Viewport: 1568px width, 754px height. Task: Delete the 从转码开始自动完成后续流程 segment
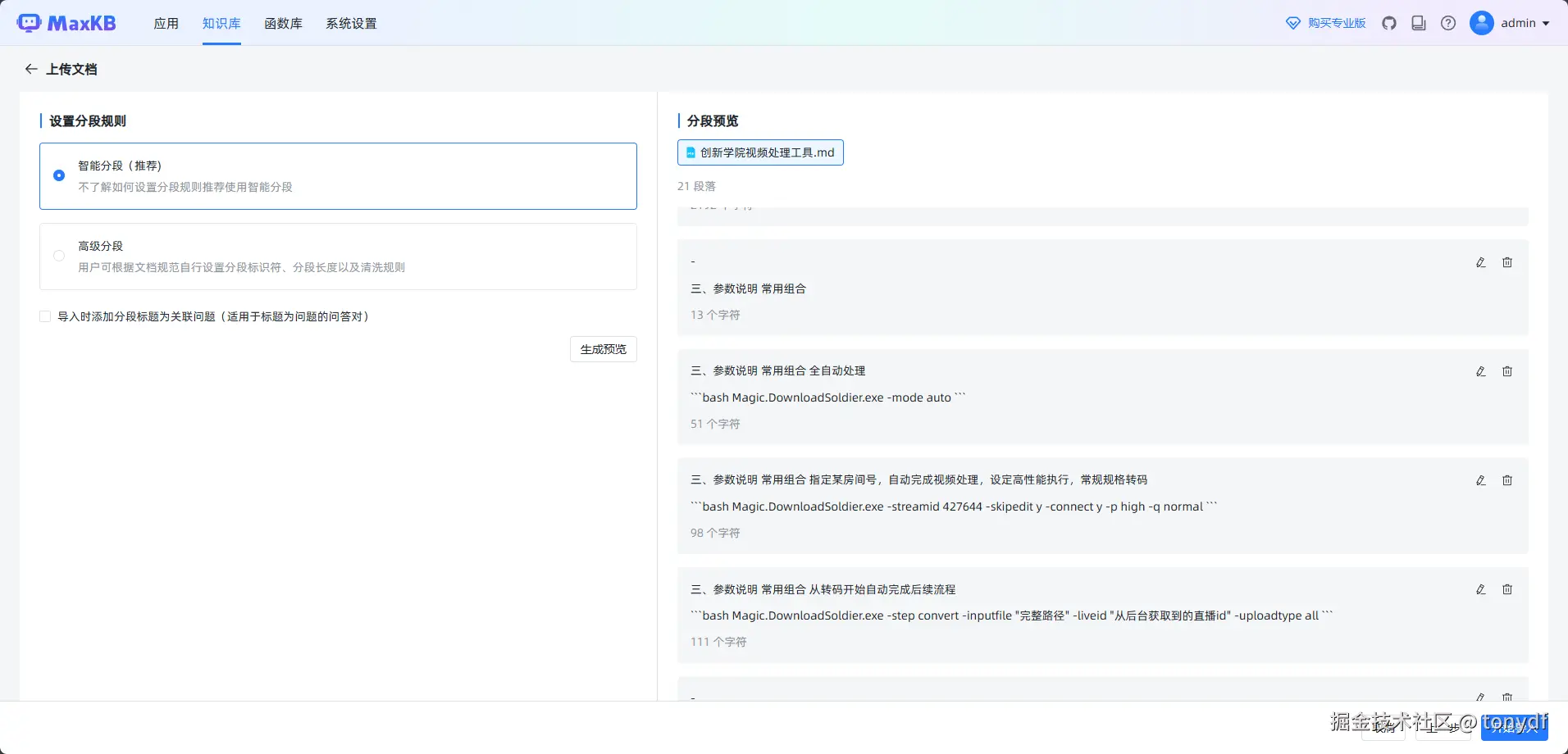pos(1507,589)
